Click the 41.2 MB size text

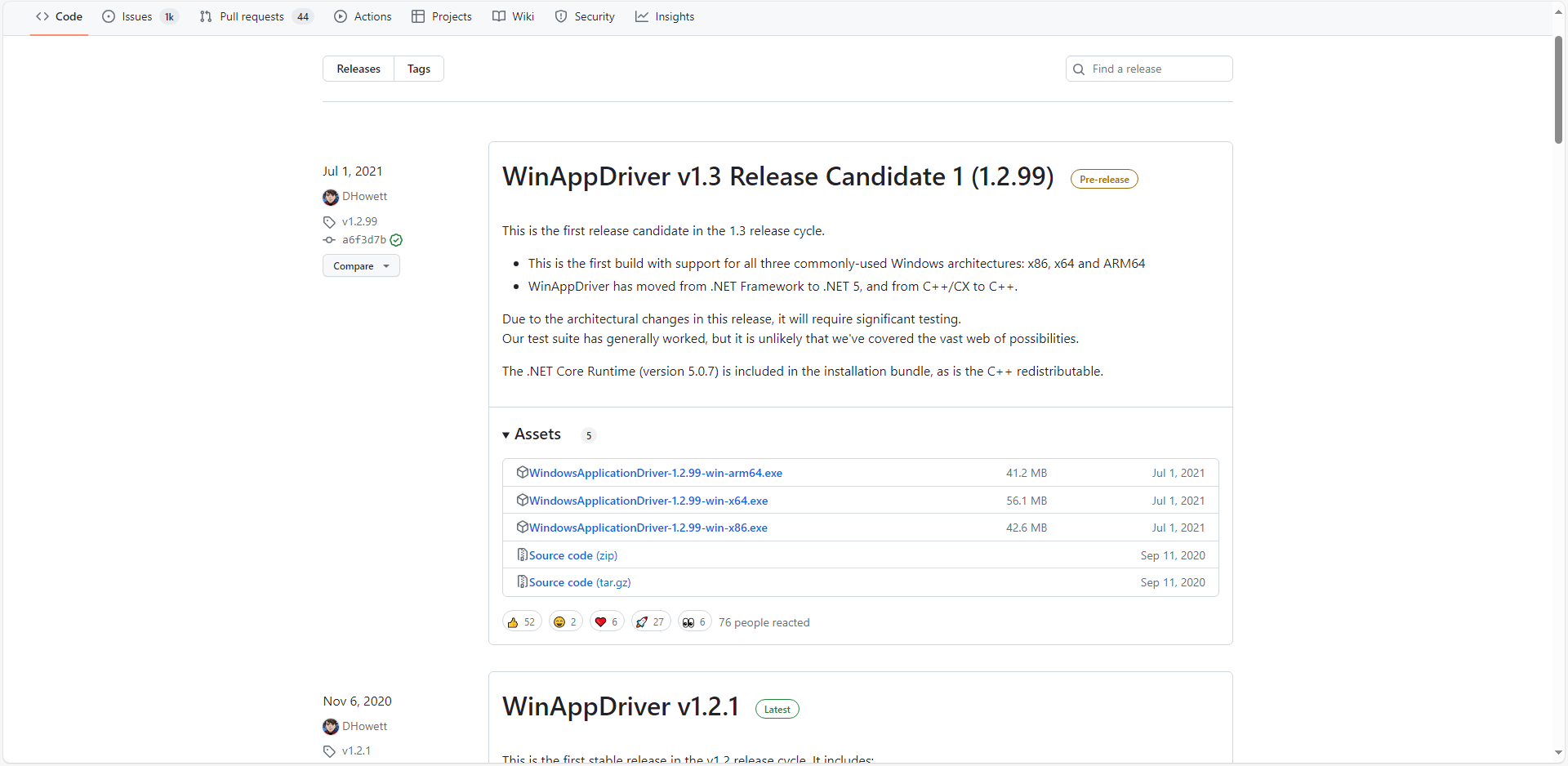point(1027,473)
